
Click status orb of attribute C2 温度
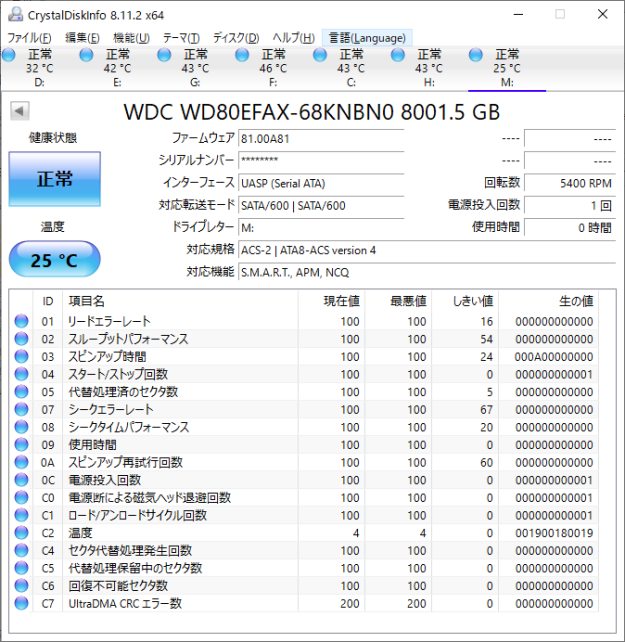[x=21, y=532]
